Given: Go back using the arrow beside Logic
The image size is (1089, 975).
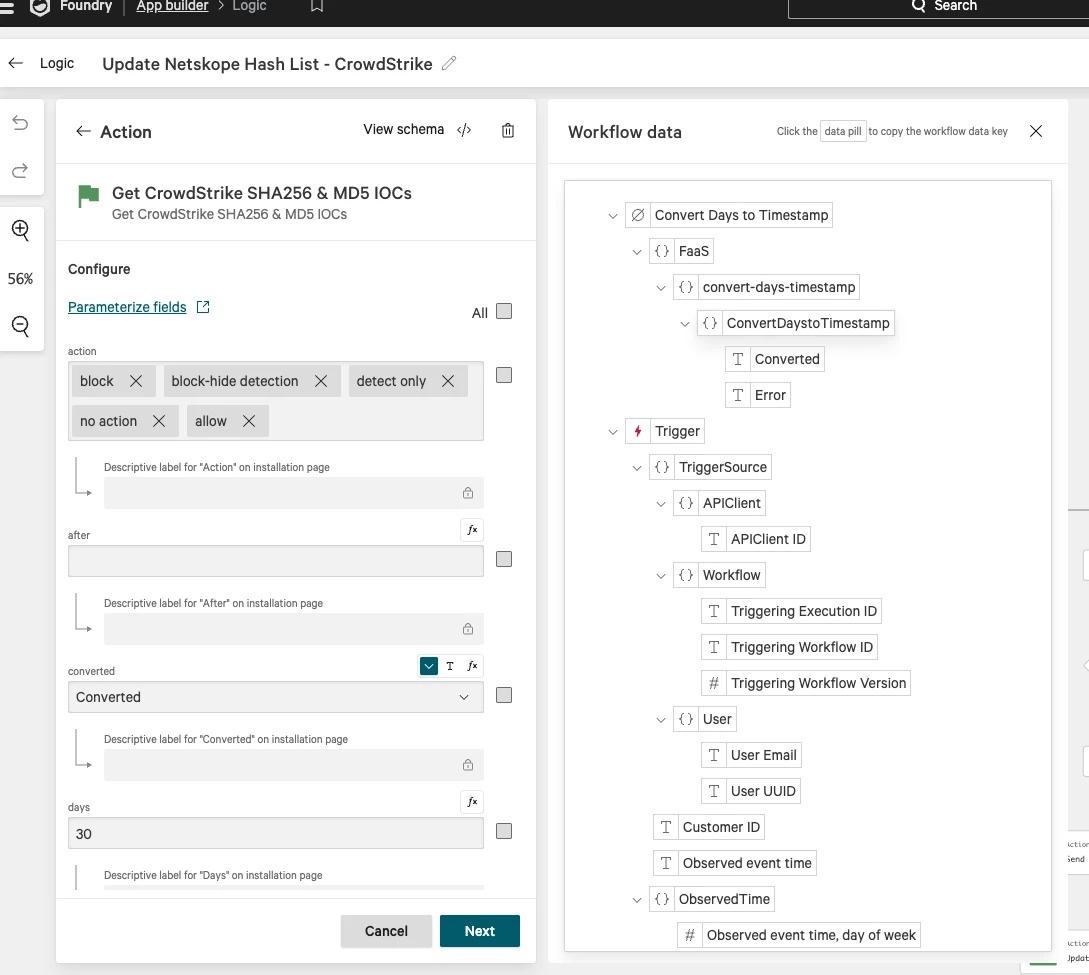Looking at the screenshot, I should pyautogui.click(x=16, y=63).
